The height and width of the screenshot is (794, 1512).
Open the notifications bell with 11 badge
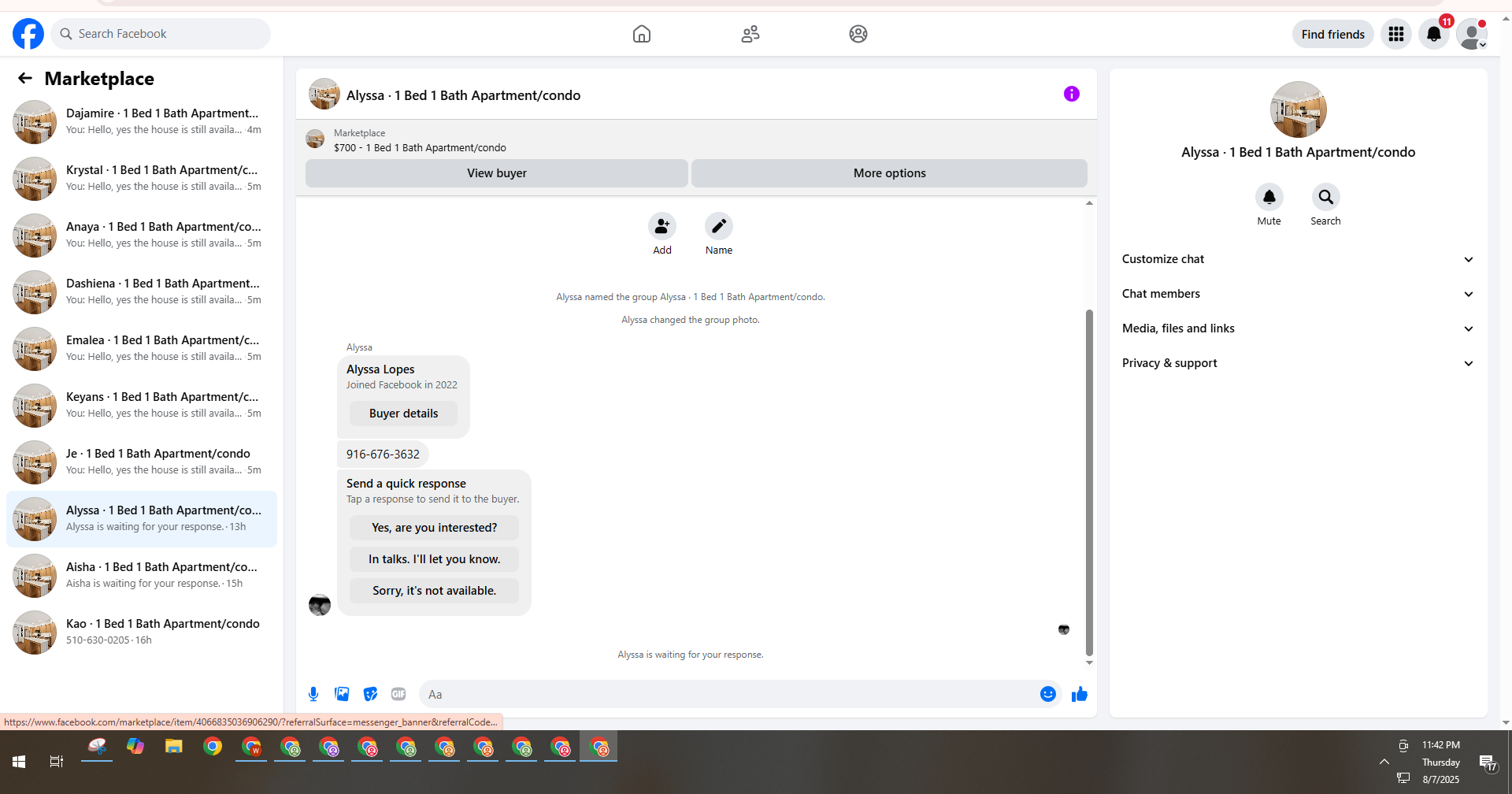[1434, 34]
